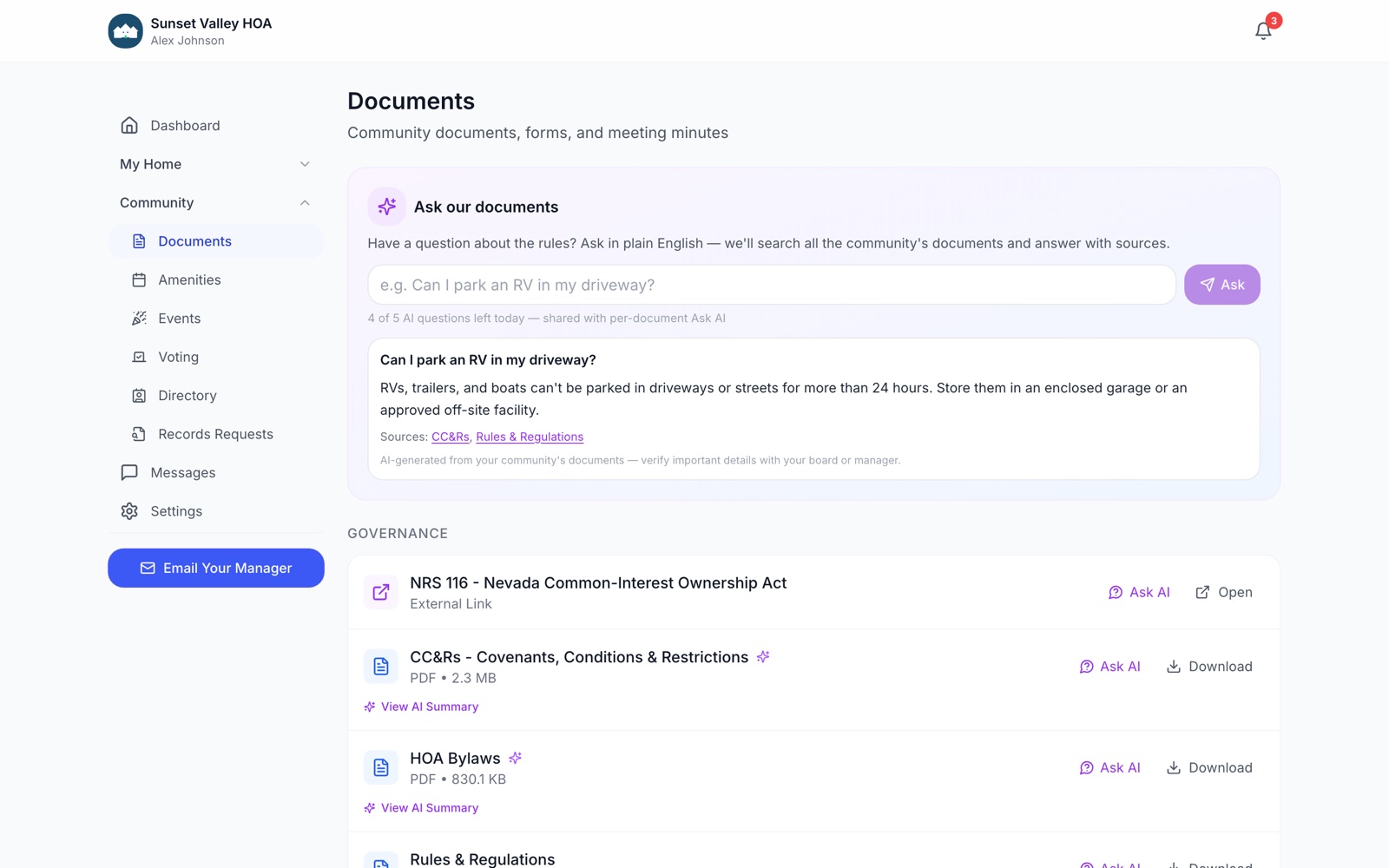This screenshot has width=1389, height=868.
Task: Ask AI about the CC&Rs document
Action: pyautogui.click(x=1109, y=667)
